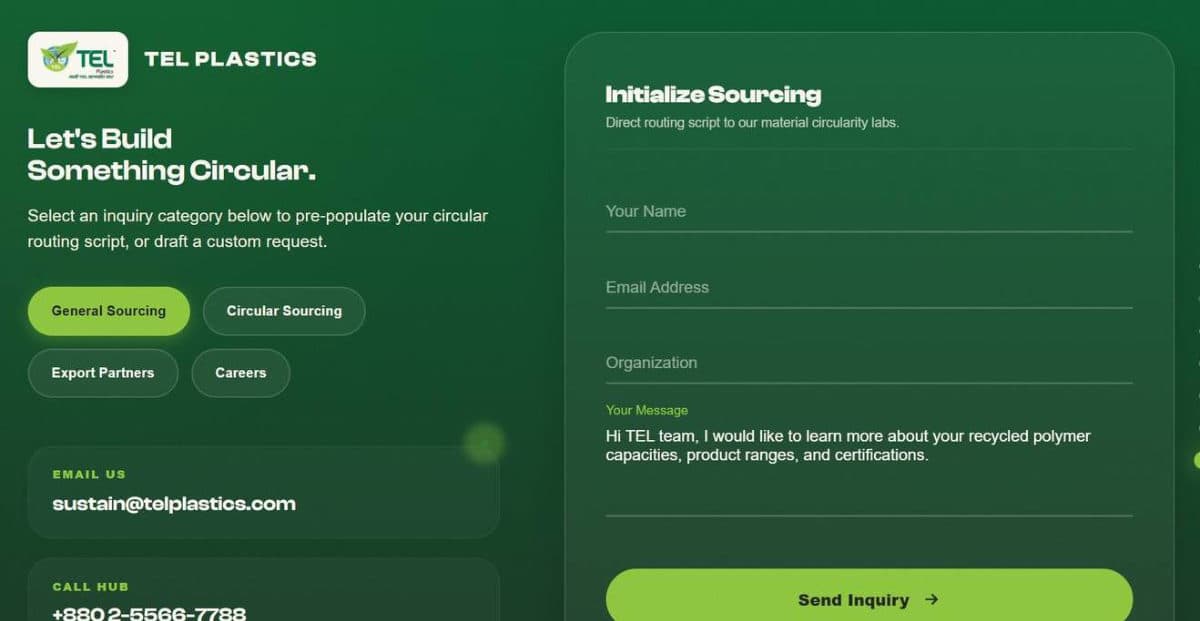Click the arrow icon in Send Inquiry
1200x621 pixels.
pyautogui.click(x=932, y=600)
